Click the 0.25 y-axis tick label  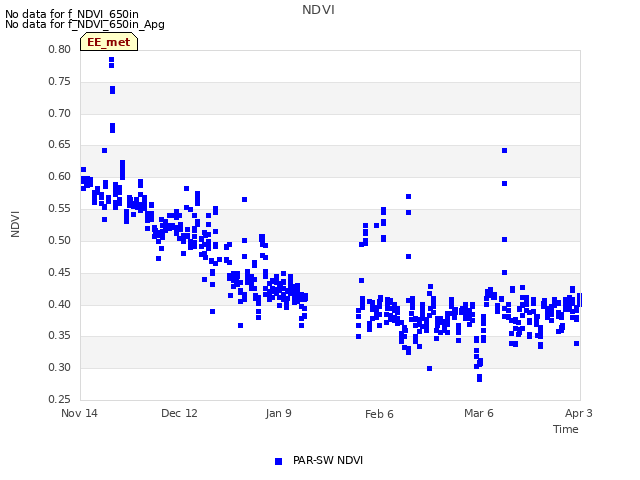point(60,399)
